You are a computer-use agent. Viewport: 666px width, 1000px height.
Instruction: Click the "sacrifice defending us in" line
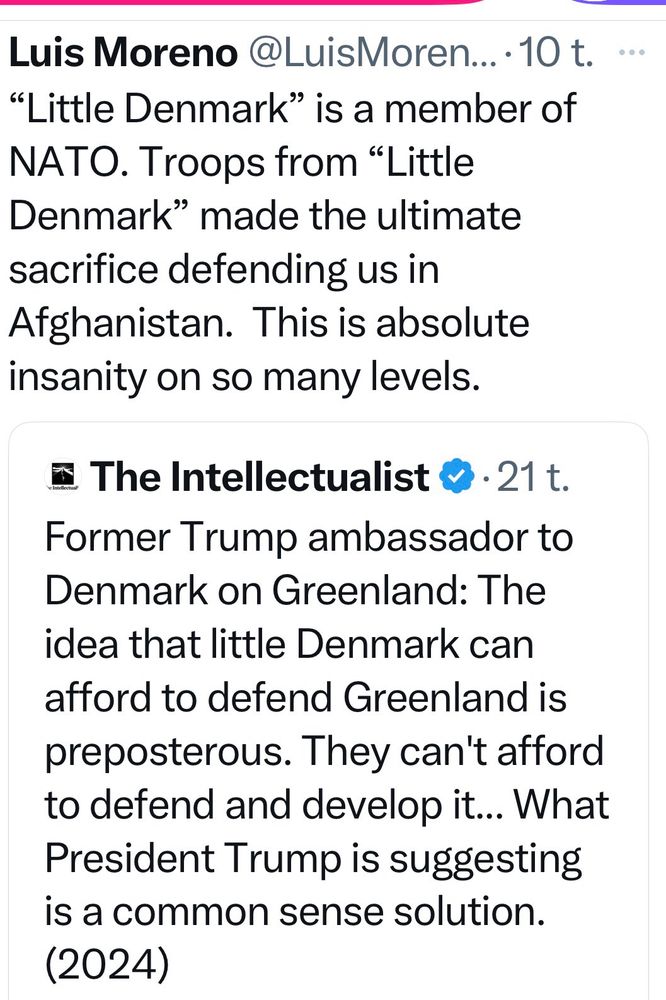click(225, 269)
